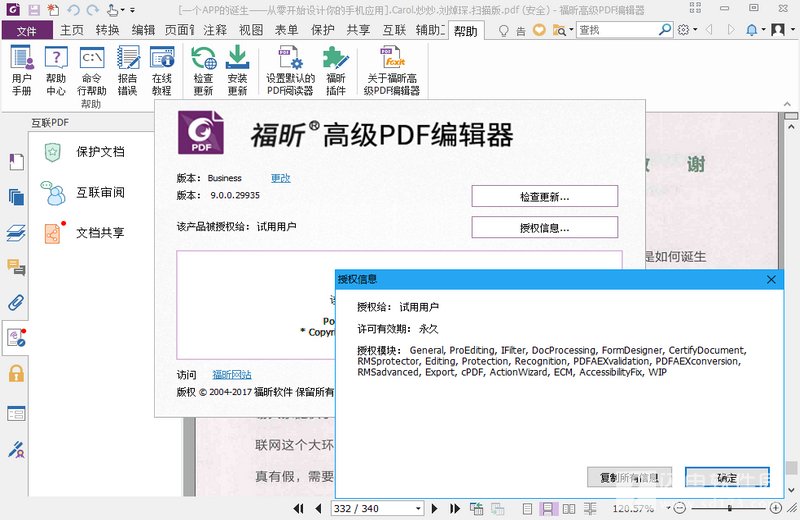Close the License Information (授权信息) dialog
Image resolution: width=800 pixels, height=520 pixels.
click(x=771, y=280)
